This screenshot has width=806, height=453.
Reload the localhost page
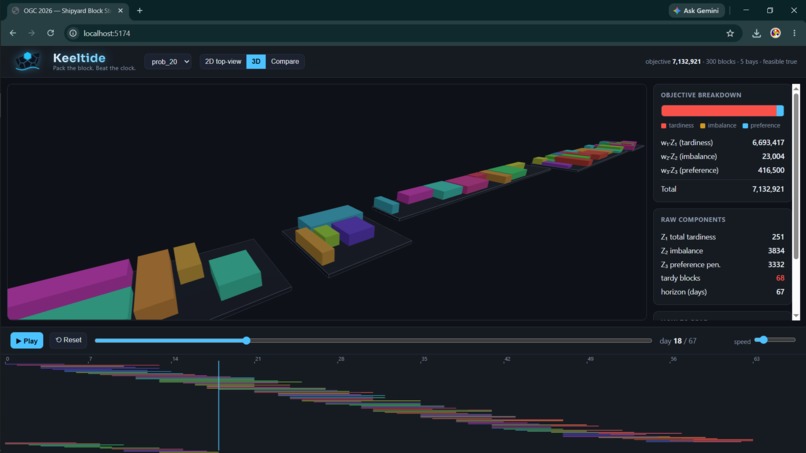click(50, 33)
